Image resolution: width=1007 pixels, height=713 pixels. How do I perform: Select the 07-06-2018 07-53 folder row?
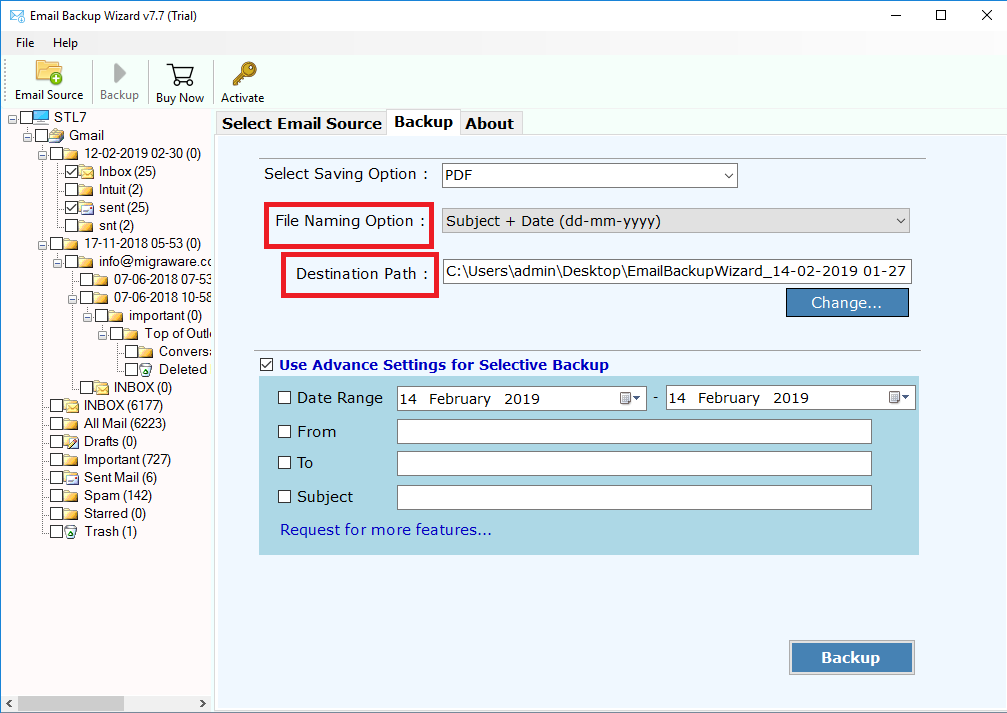click(162, 279)
